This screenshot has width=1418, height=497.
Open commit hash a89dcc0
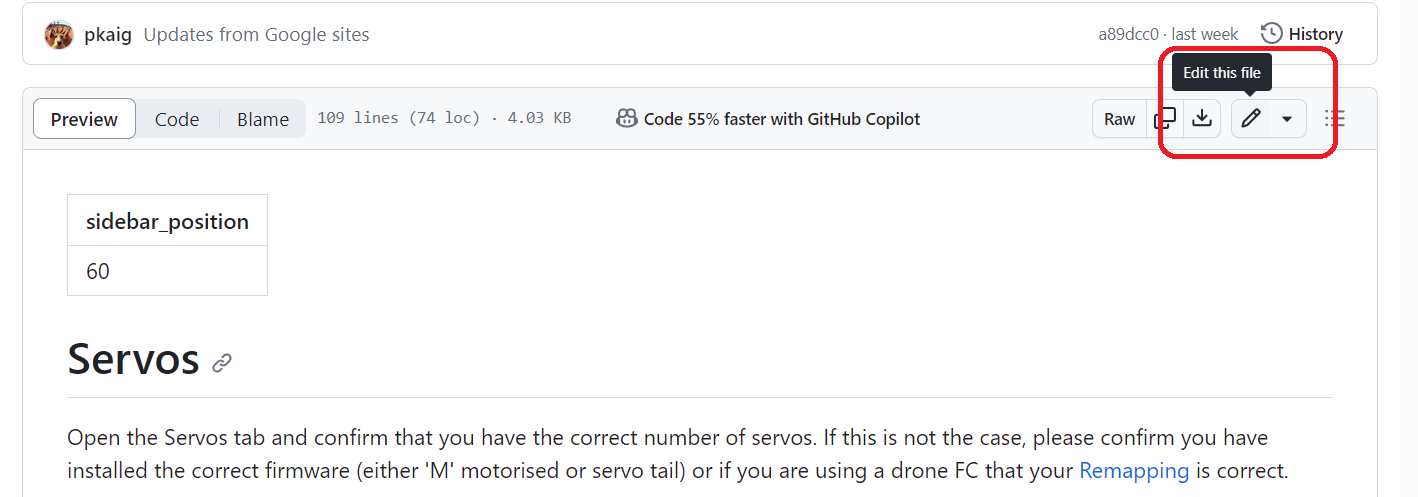coord(1128,35)
